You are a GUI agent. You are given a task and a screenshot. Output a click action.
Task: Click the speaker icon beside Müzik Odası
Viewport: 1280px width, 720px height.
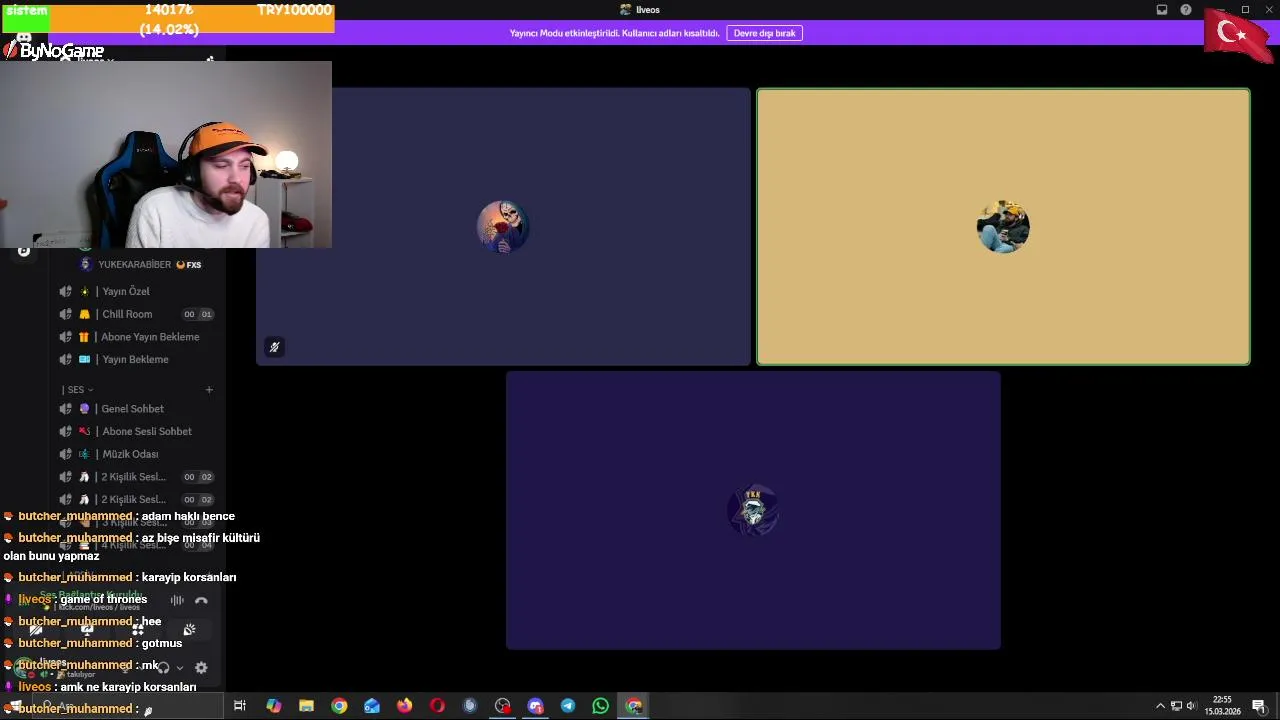[65, 454]
